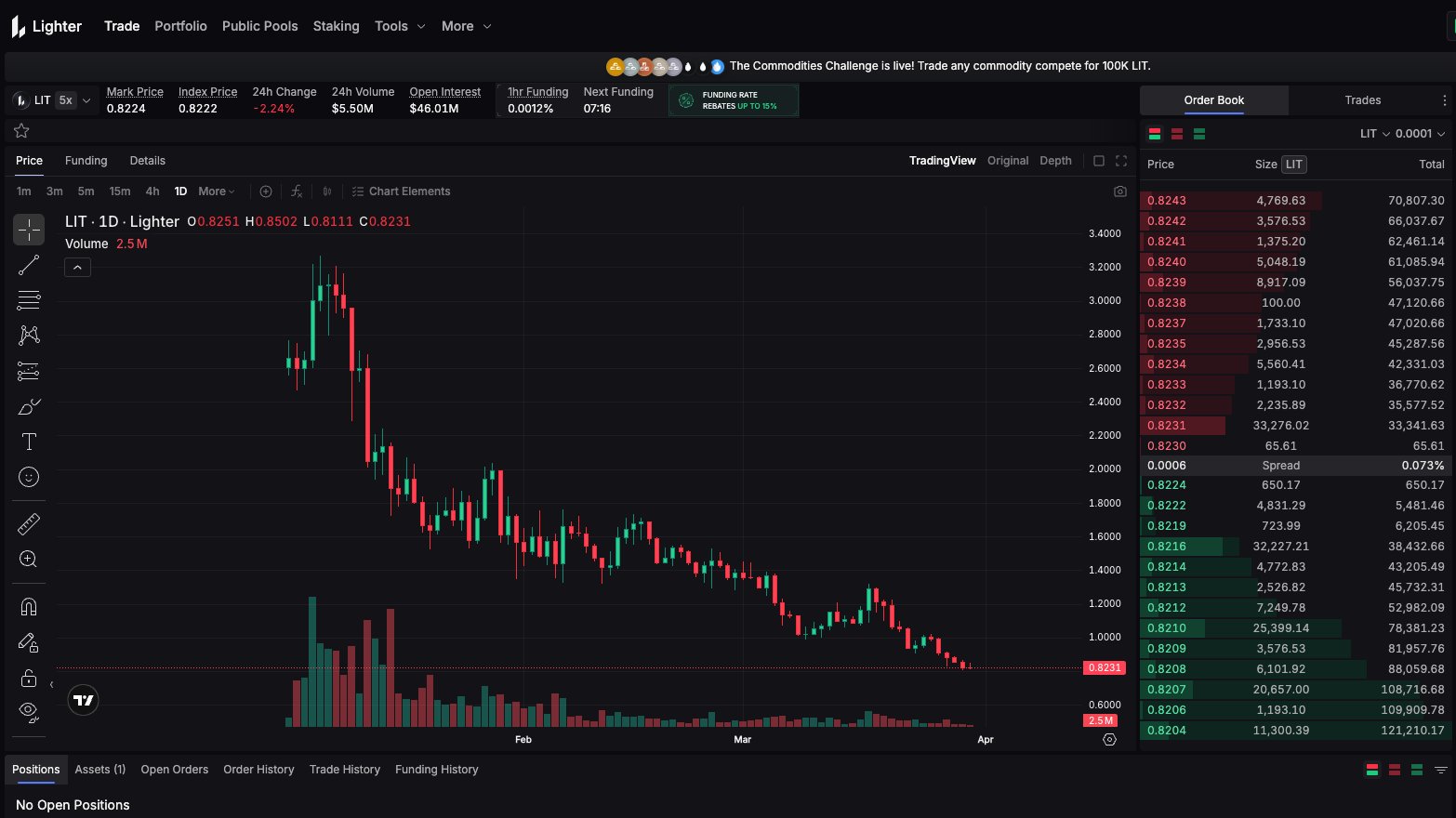Click the 0.8231 ask with size 33,276.02
The image size is (1456, 818).
pyautogui.click(x=1296, y=426)
